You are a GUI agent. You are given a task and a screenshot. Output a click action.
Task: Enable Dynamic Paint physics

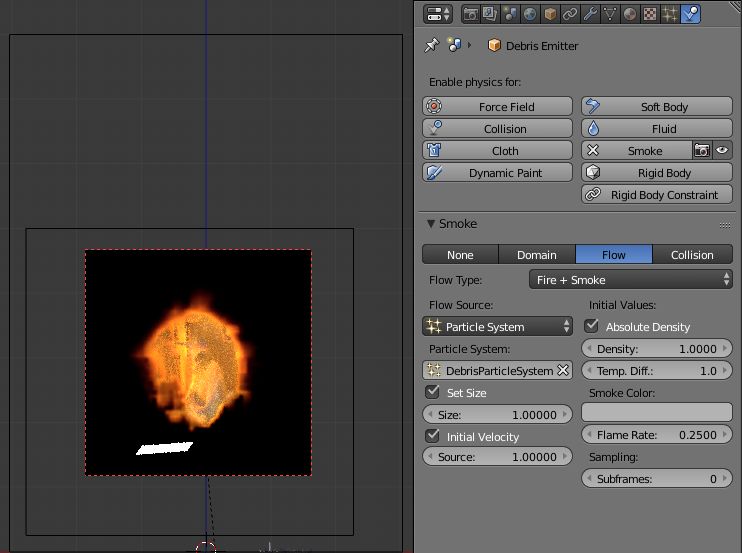pos(497,173)
